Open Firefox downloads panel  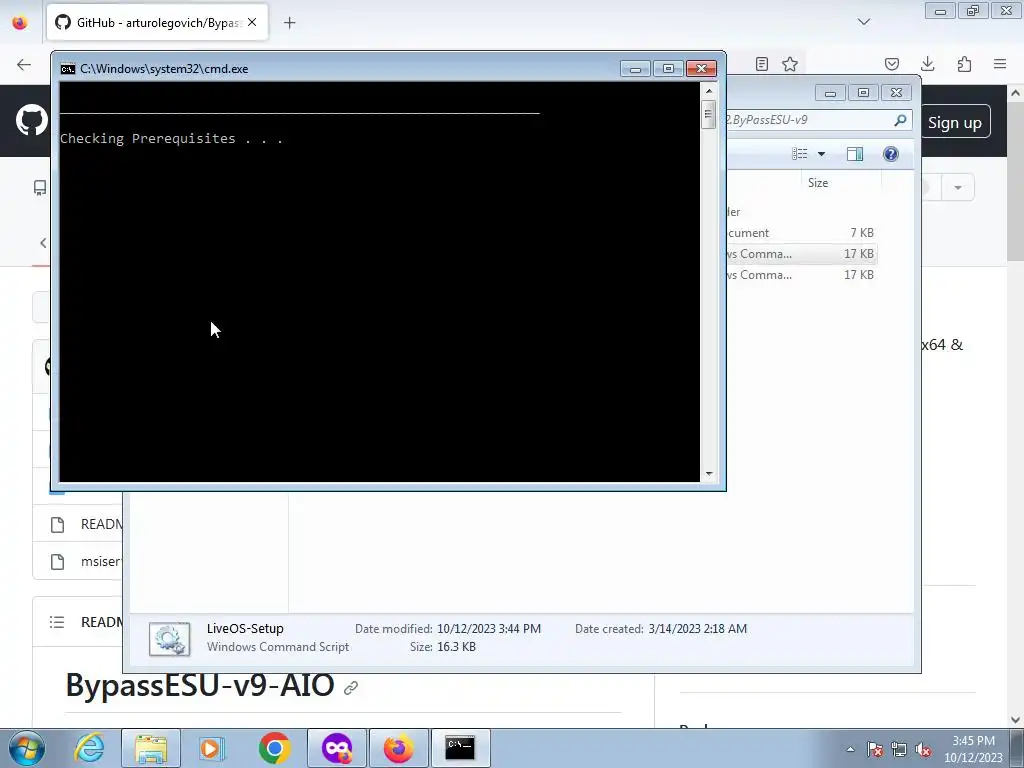927,64
